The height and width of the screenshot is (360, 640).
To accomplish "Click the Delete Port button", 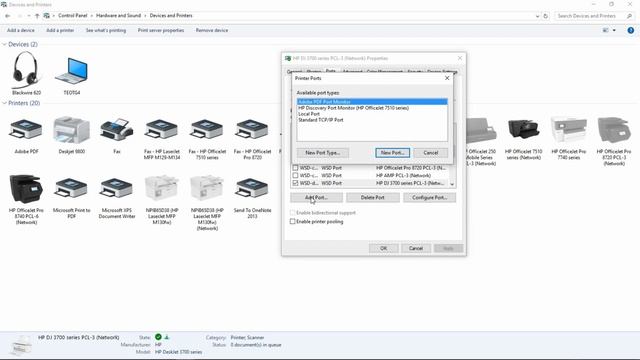I will point(373,198).
